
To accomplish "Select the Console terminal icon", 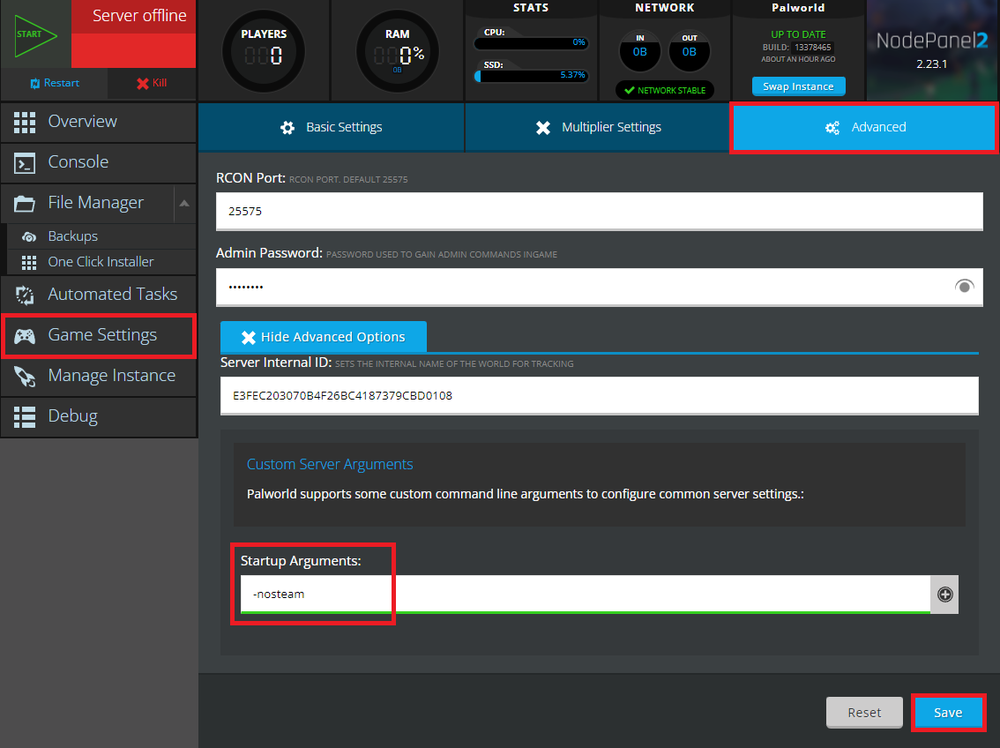I will coord(27,162).
